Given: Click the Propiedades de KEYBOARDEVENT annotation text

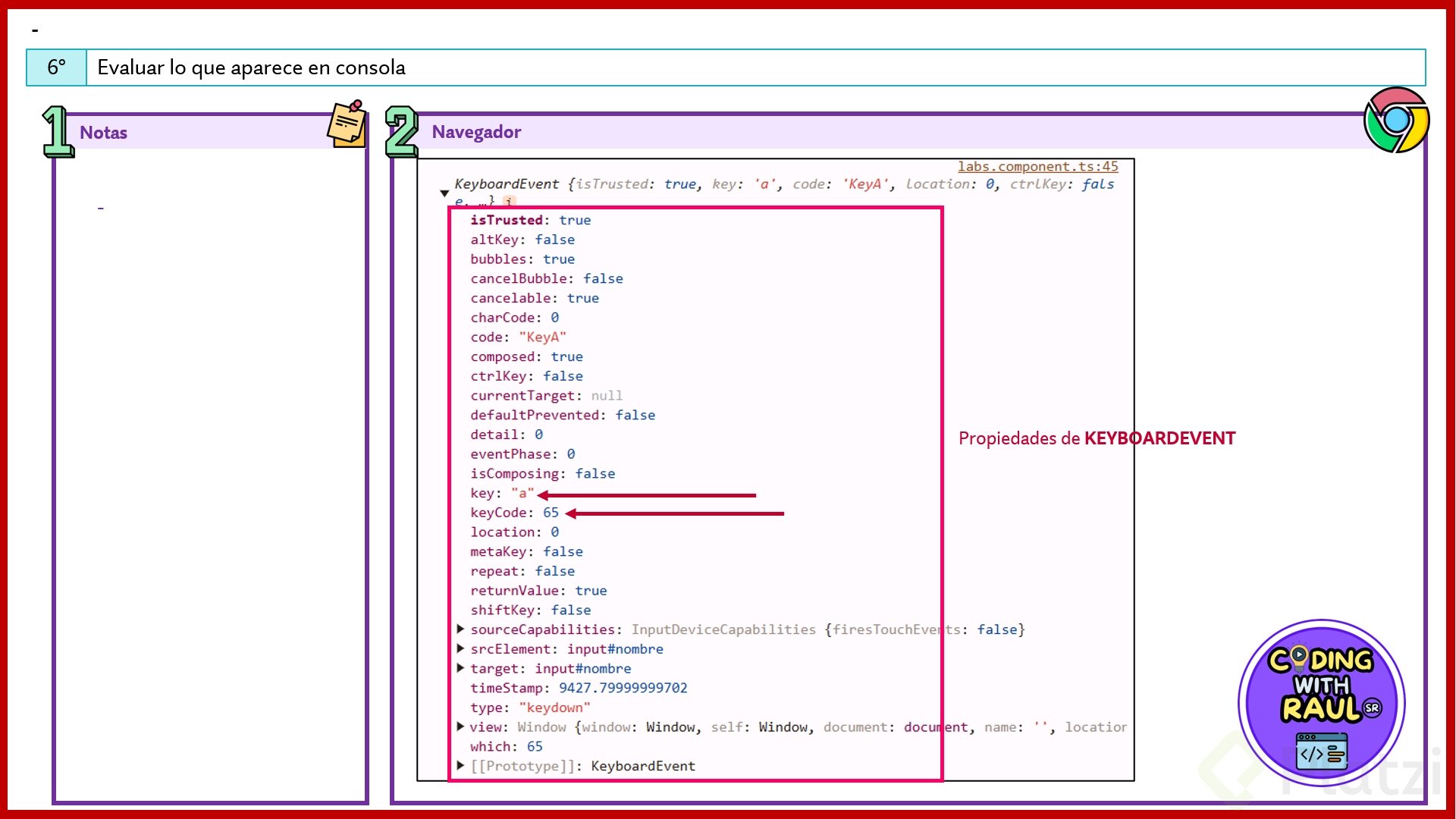Looking at the screenshot, I should [1097, 439].
